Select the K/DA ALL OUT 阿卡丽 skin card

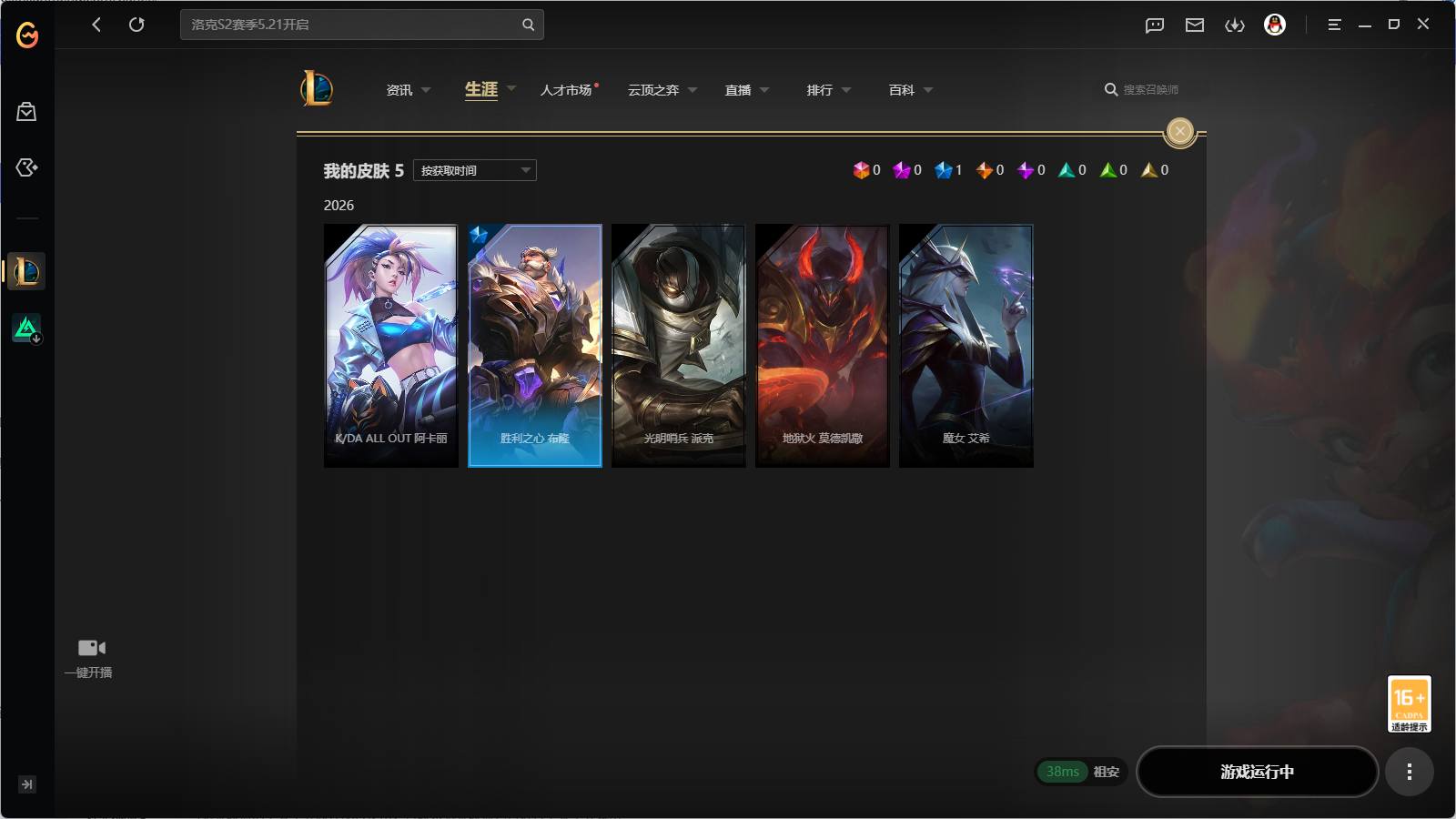pyautogui.click(x=391, y=346)
